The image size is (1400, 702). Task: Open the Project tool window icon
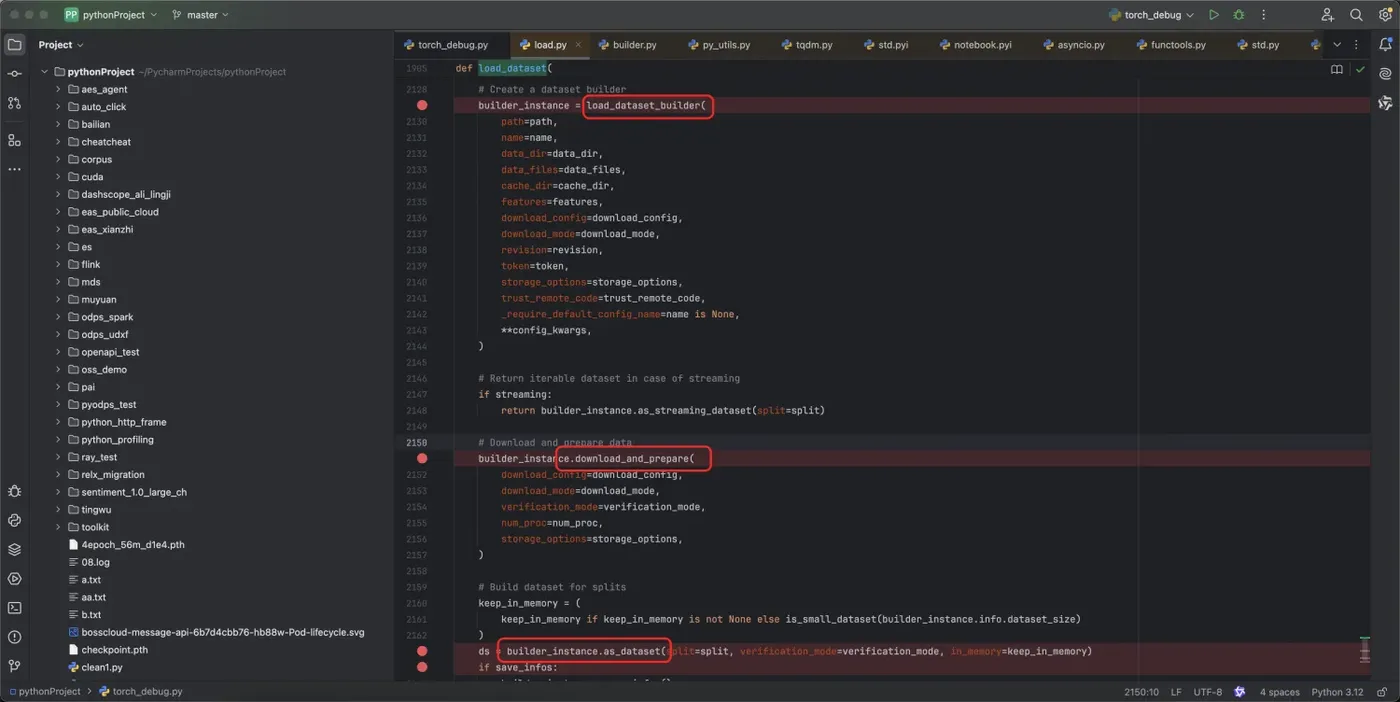click(14, 45)
